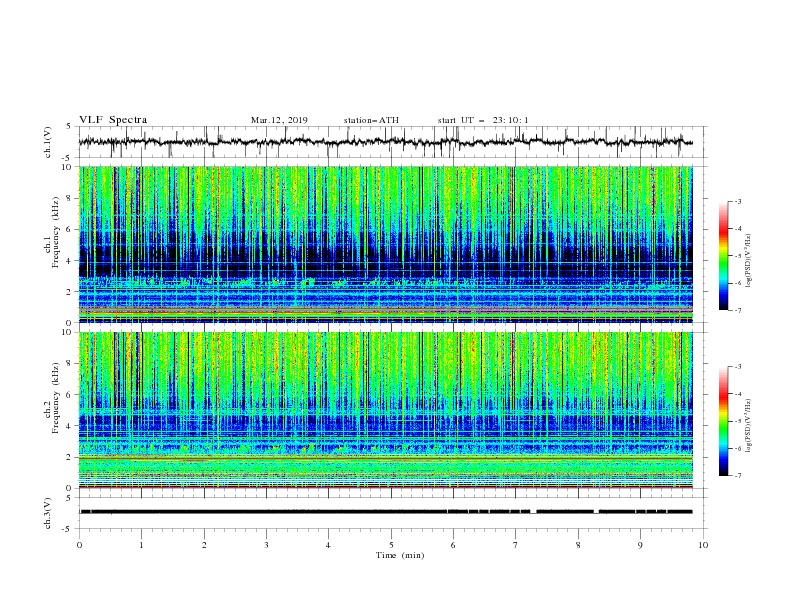Select the "start UT = 23:10:1" header text
The image size is (792, 612).
(x=483, y=120)
